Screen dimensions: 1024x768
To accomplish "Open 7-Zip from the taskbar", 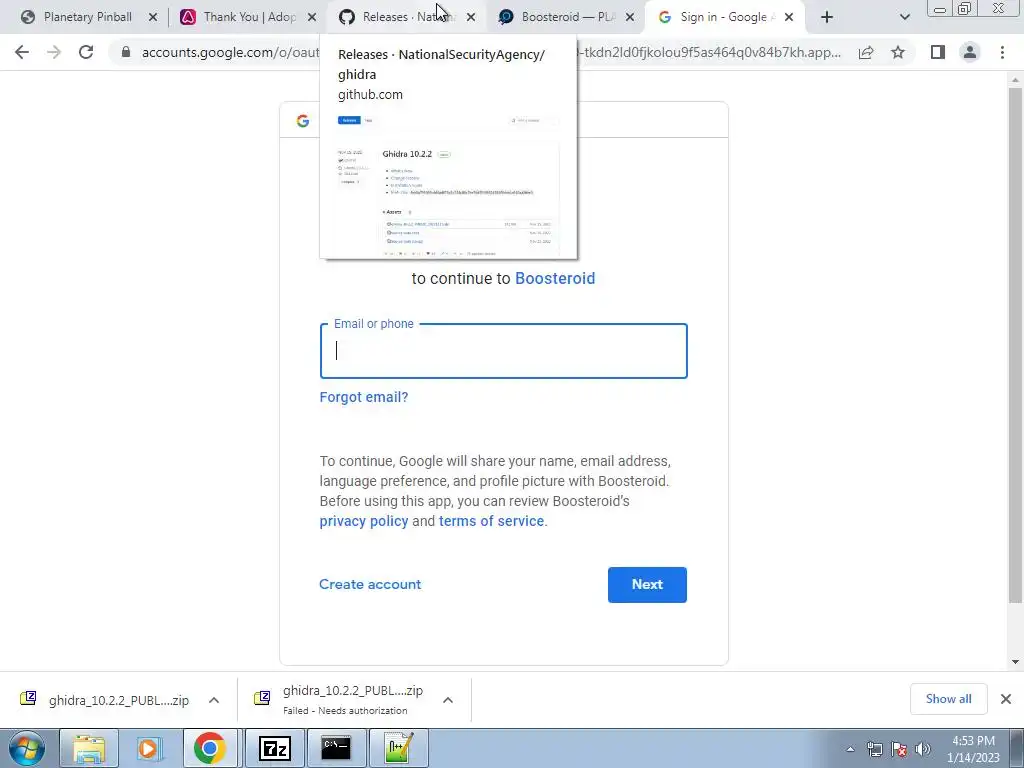I will pyautogui.click(x=274, y=748).
